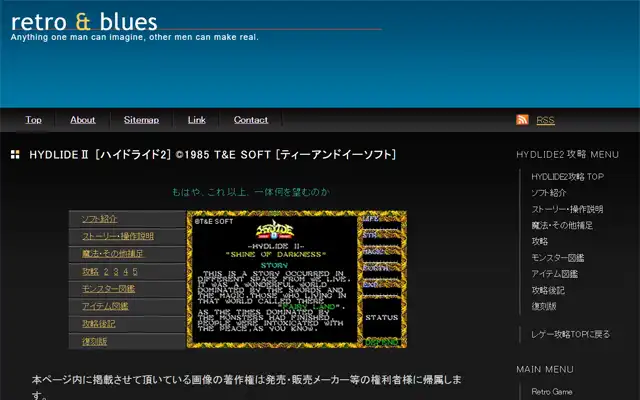
Task: Open 魔法・その他補足 in left game menu
Action: coord(113,253)
